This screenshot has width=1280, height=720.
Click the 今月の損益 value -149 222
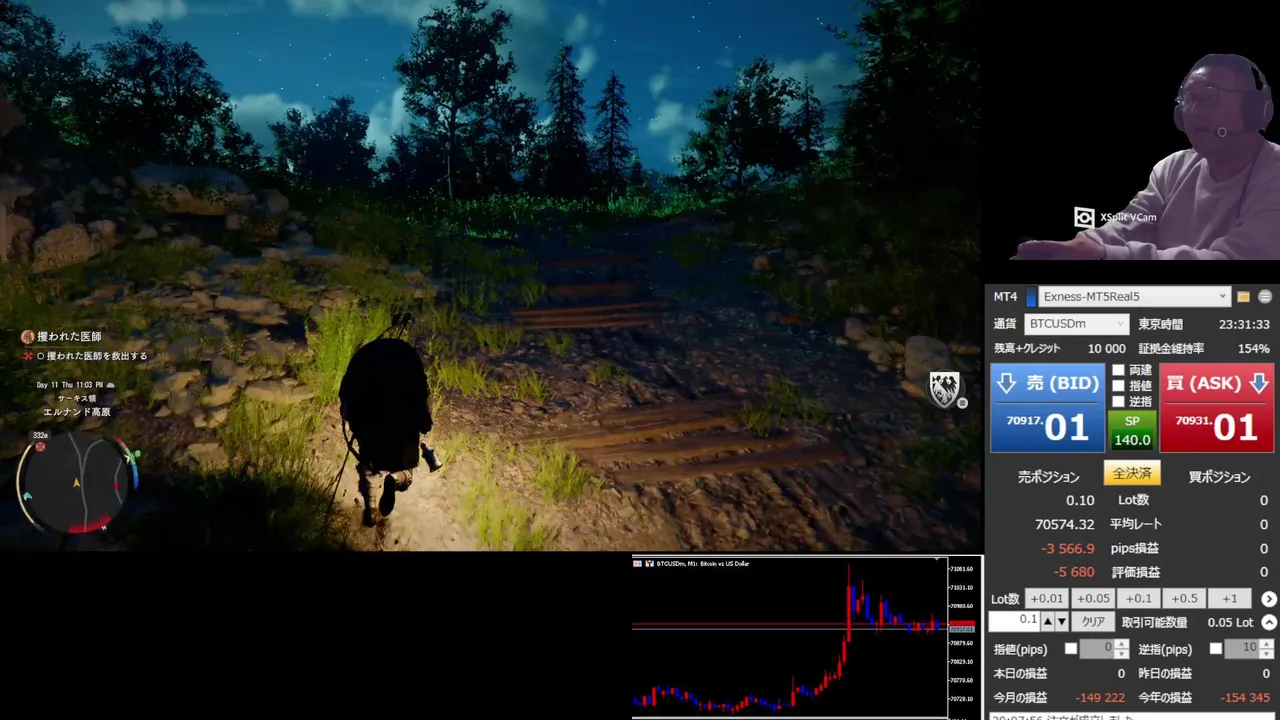pos(1100,697)
